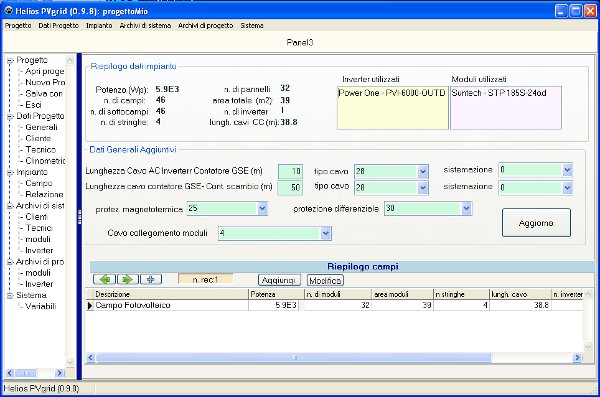This screenshot has width=600, height=397.
Task: Select row marker of Campo Fotovoltaico
Action: pyautogui.click(x=90, y=305)
